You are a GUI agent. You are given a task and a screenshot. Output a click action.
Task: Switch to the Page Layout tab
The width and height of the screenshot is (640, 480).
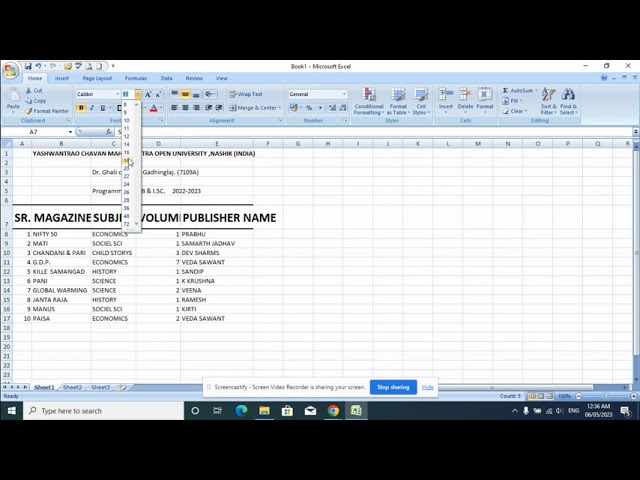point(97,78)
